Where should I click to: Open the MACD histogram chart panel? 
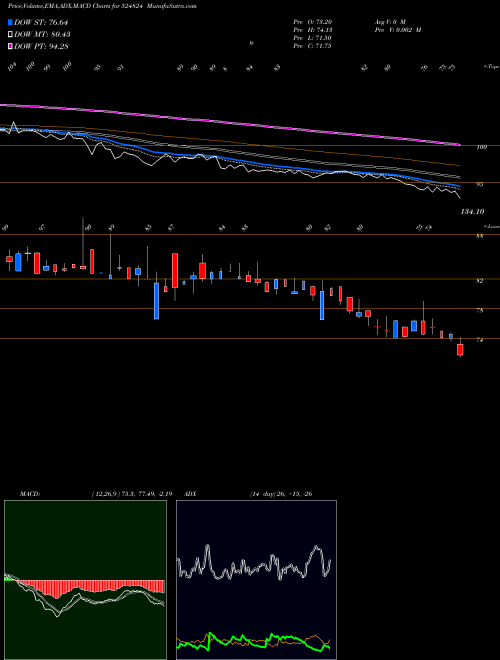point(85,580)
